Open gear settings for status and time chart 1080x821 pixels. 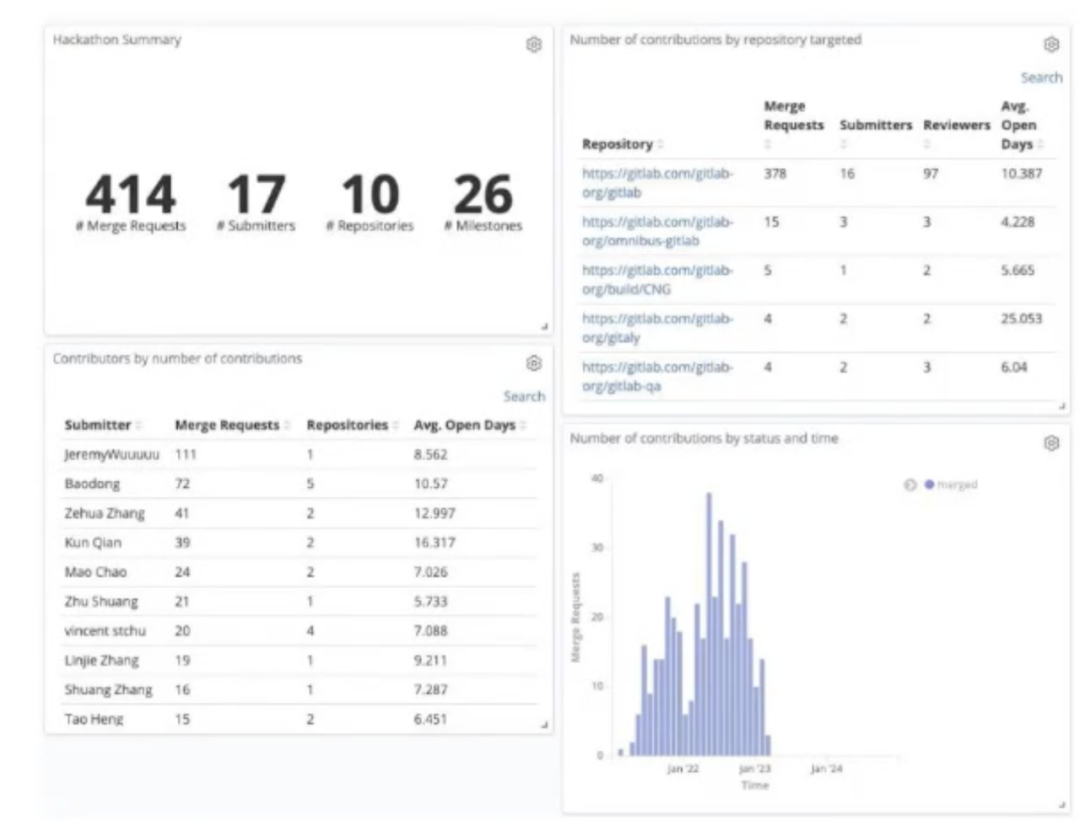pyautogui.click(x=1051, y=443)
